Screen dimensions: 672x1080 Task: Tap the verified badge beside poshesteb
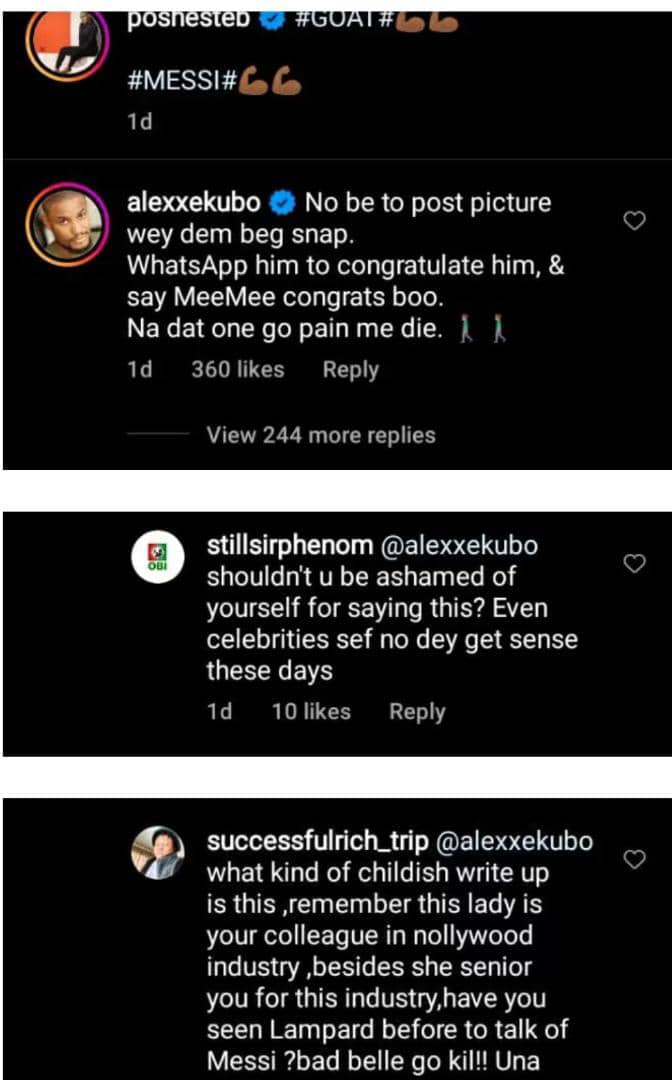tap(273, 19)
